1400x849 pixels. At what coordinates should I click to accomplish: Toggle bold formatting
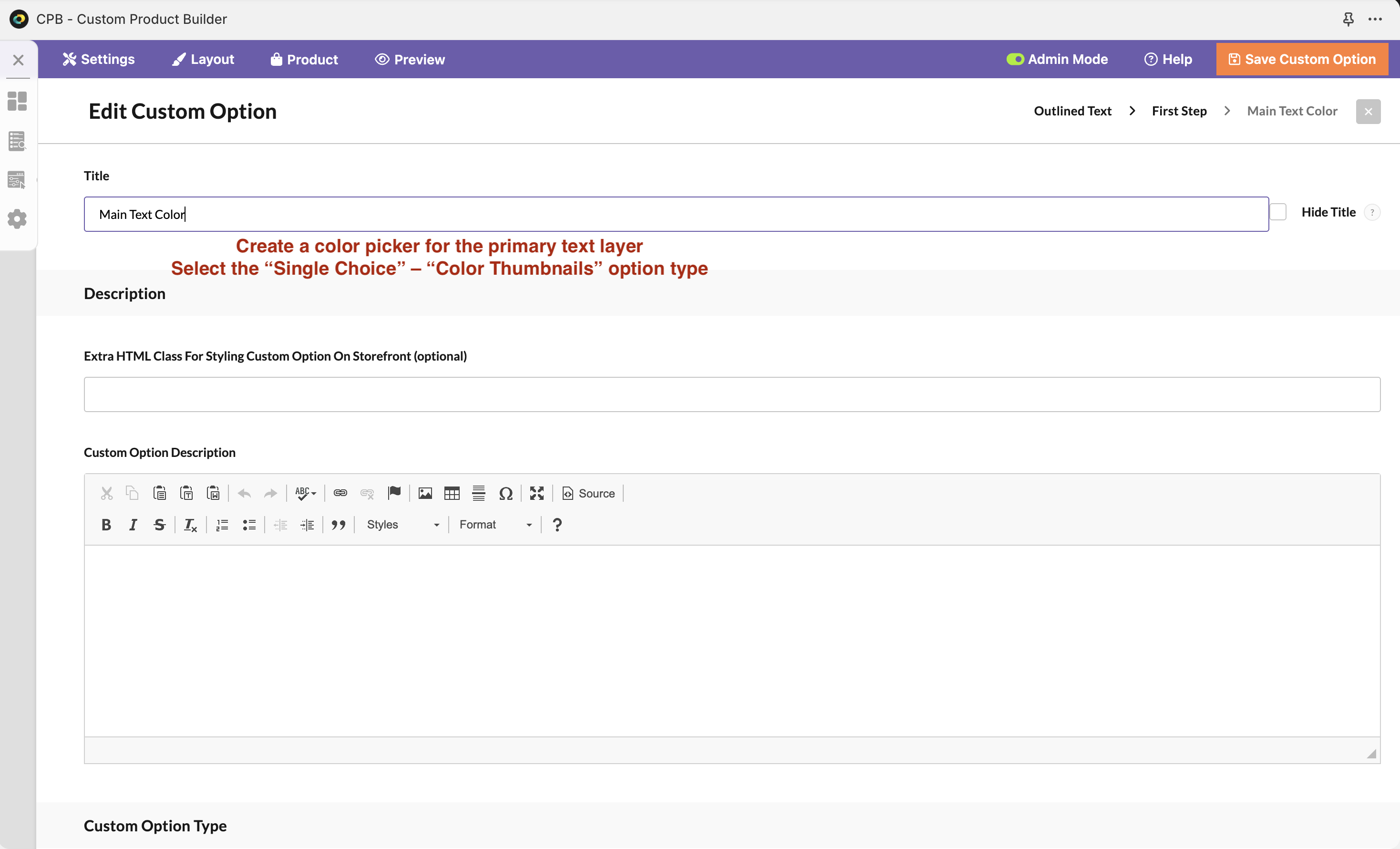click(106, 525)
